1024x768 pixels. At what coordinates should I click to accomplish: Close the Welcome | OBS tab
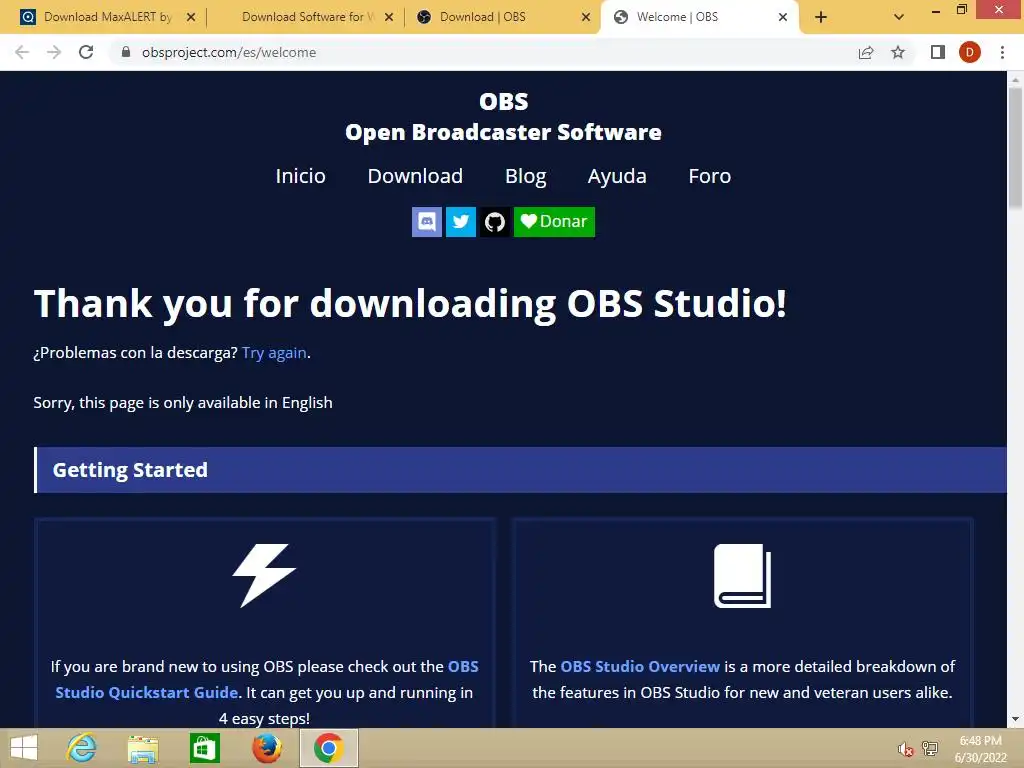coord(783,17)
